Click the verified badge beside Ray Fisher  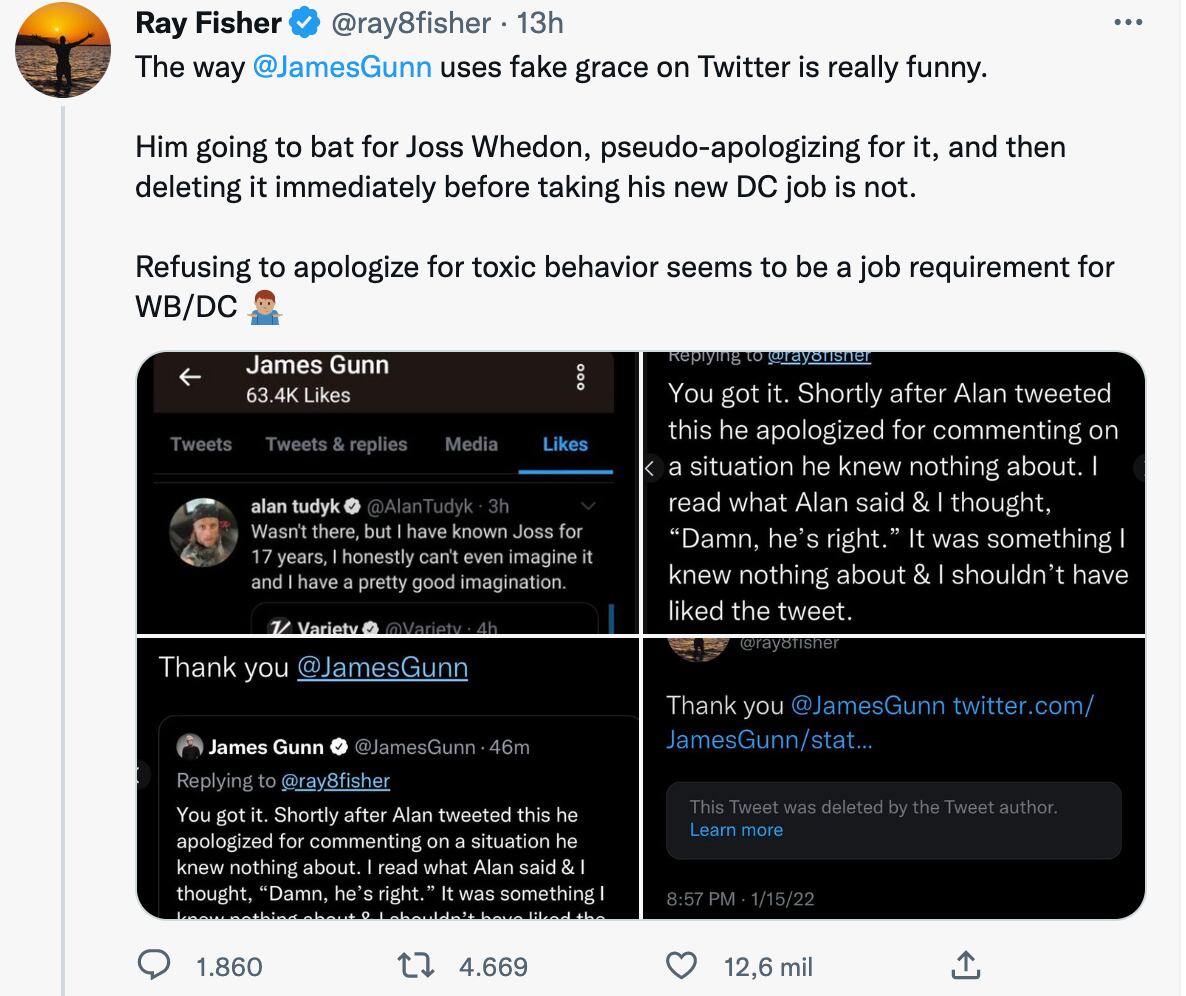[304, 22]
